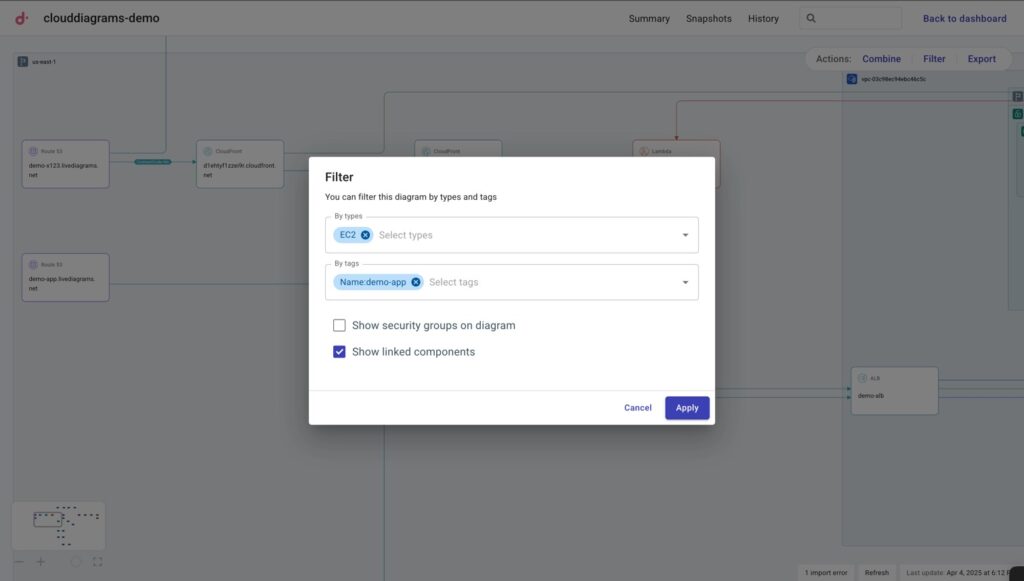Screen dimensions: 1024x581
Task: Expand the By types dropdown arrow
Action: (685, 235)
